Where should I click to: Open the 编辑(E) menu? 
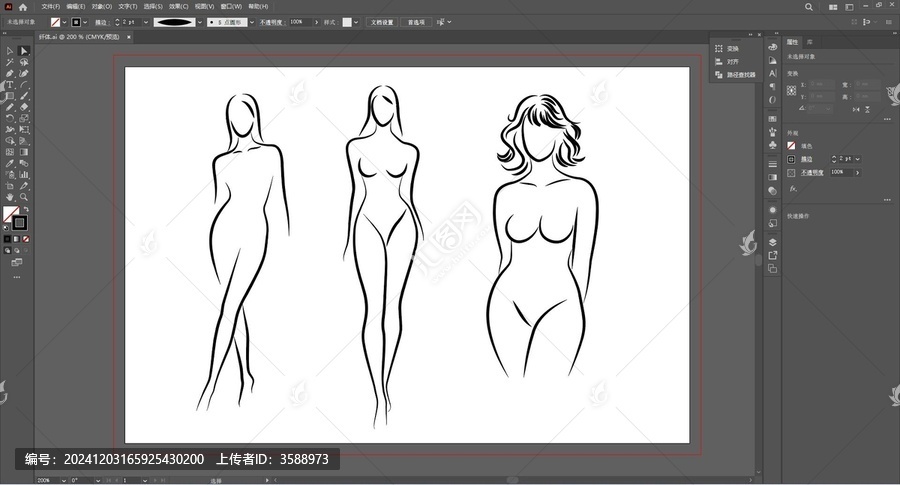click(76, 7)
